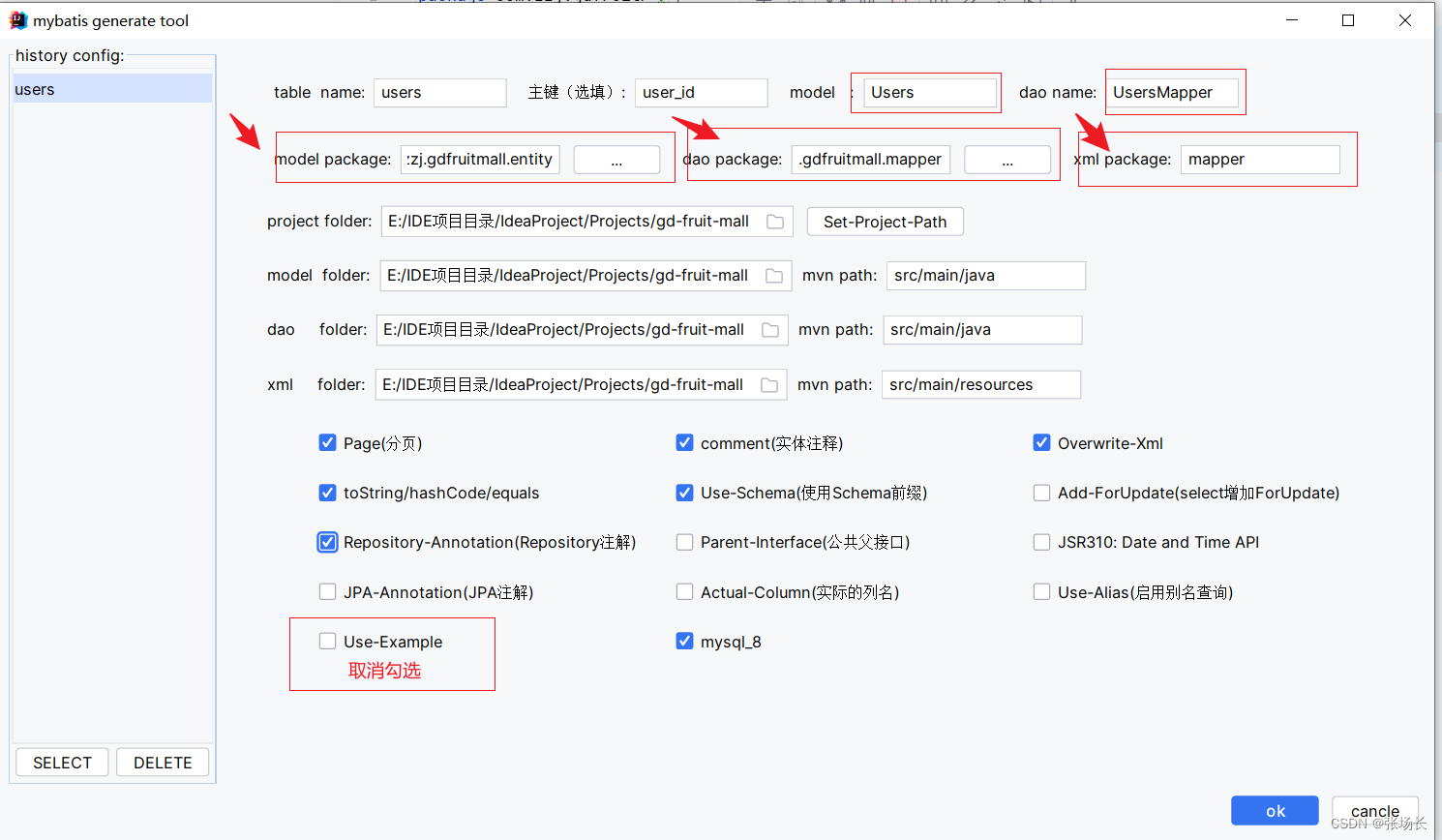The height and width of the screenshot is (840, 1442).
Task: Click the cancle button
Action: coord(1375,811)
